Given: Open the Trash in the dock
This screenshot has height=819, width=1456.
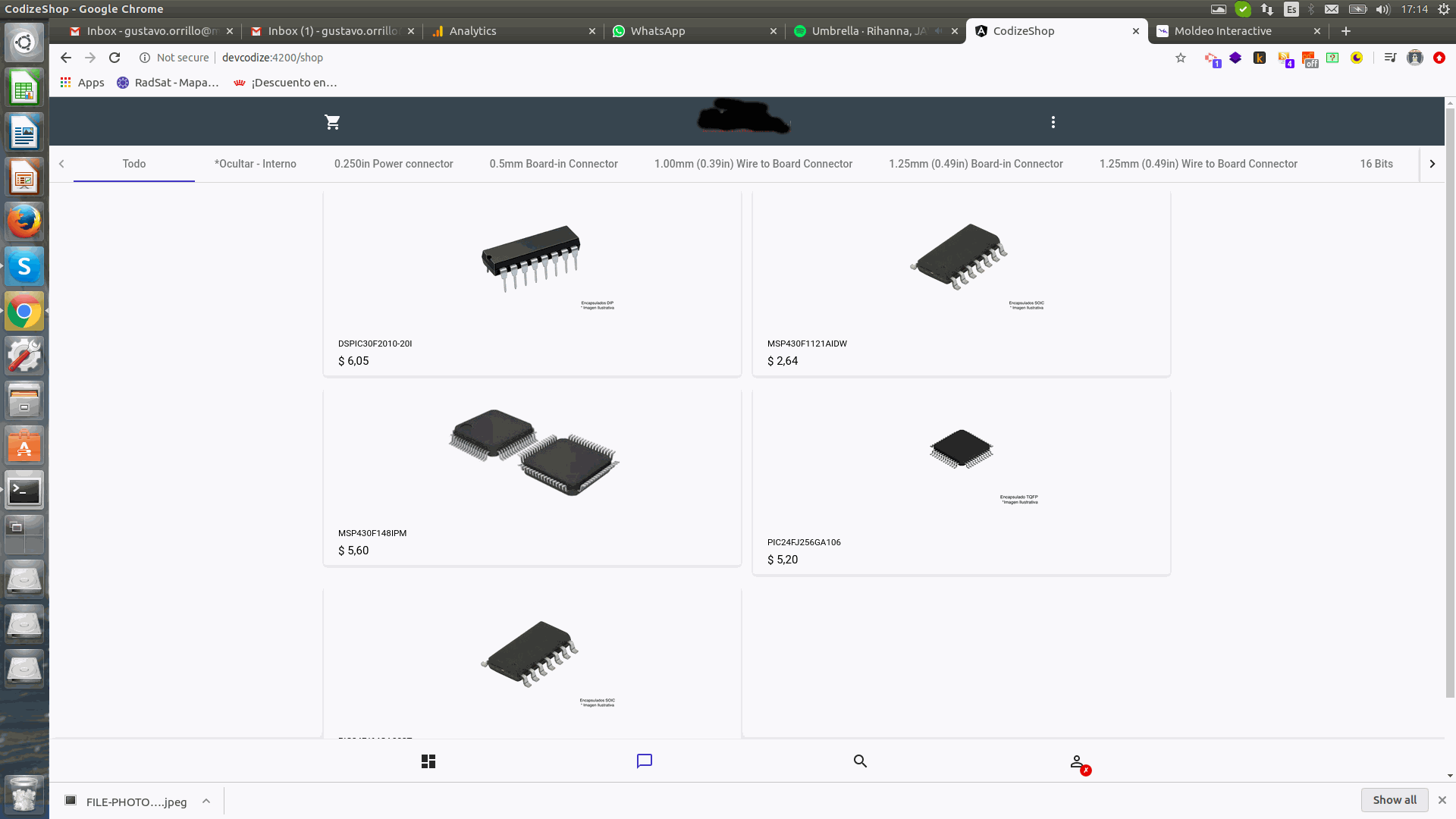Looking at the screenshot, I should [x=24, y=794].
